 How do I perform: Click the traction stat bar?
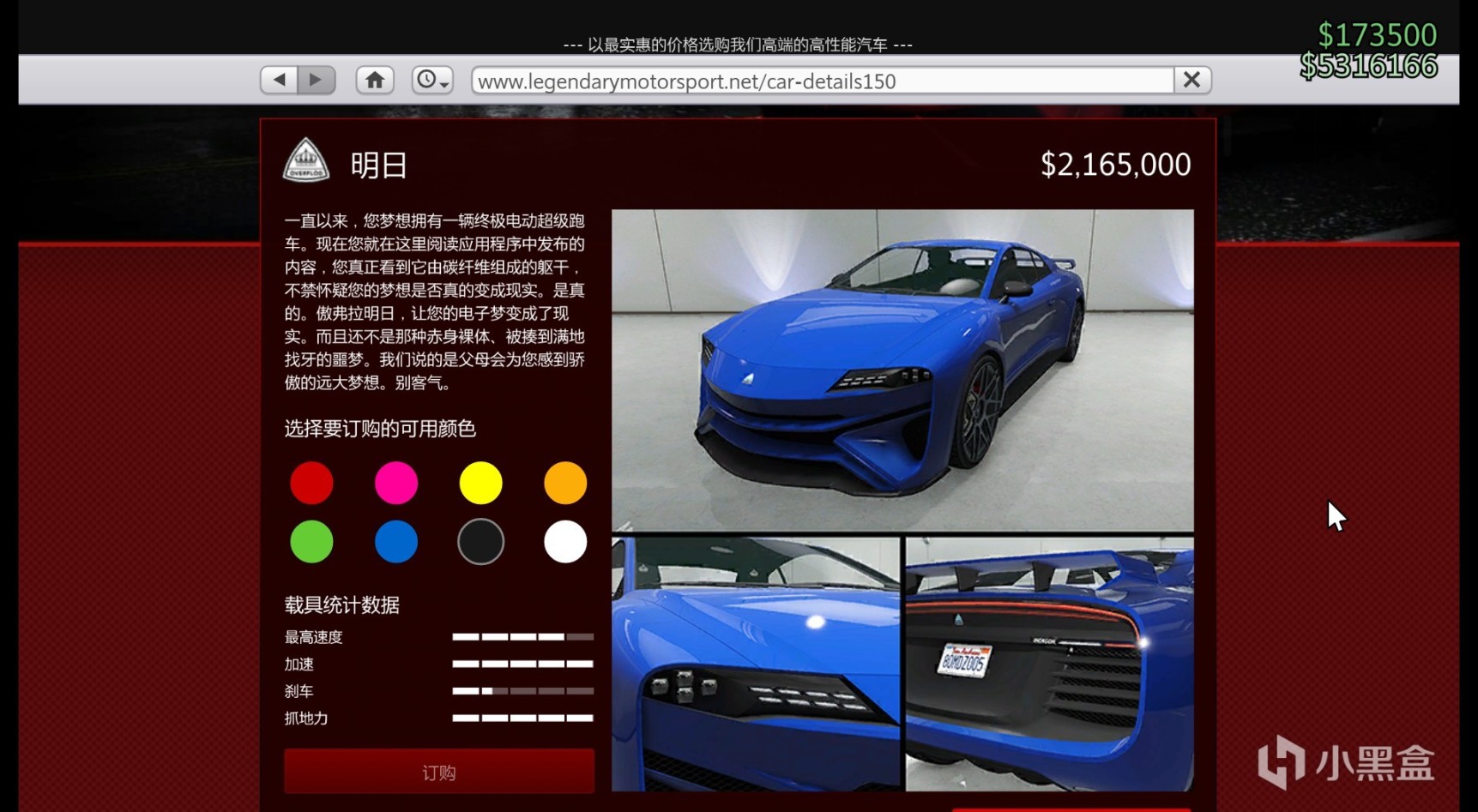coord(523,718)
